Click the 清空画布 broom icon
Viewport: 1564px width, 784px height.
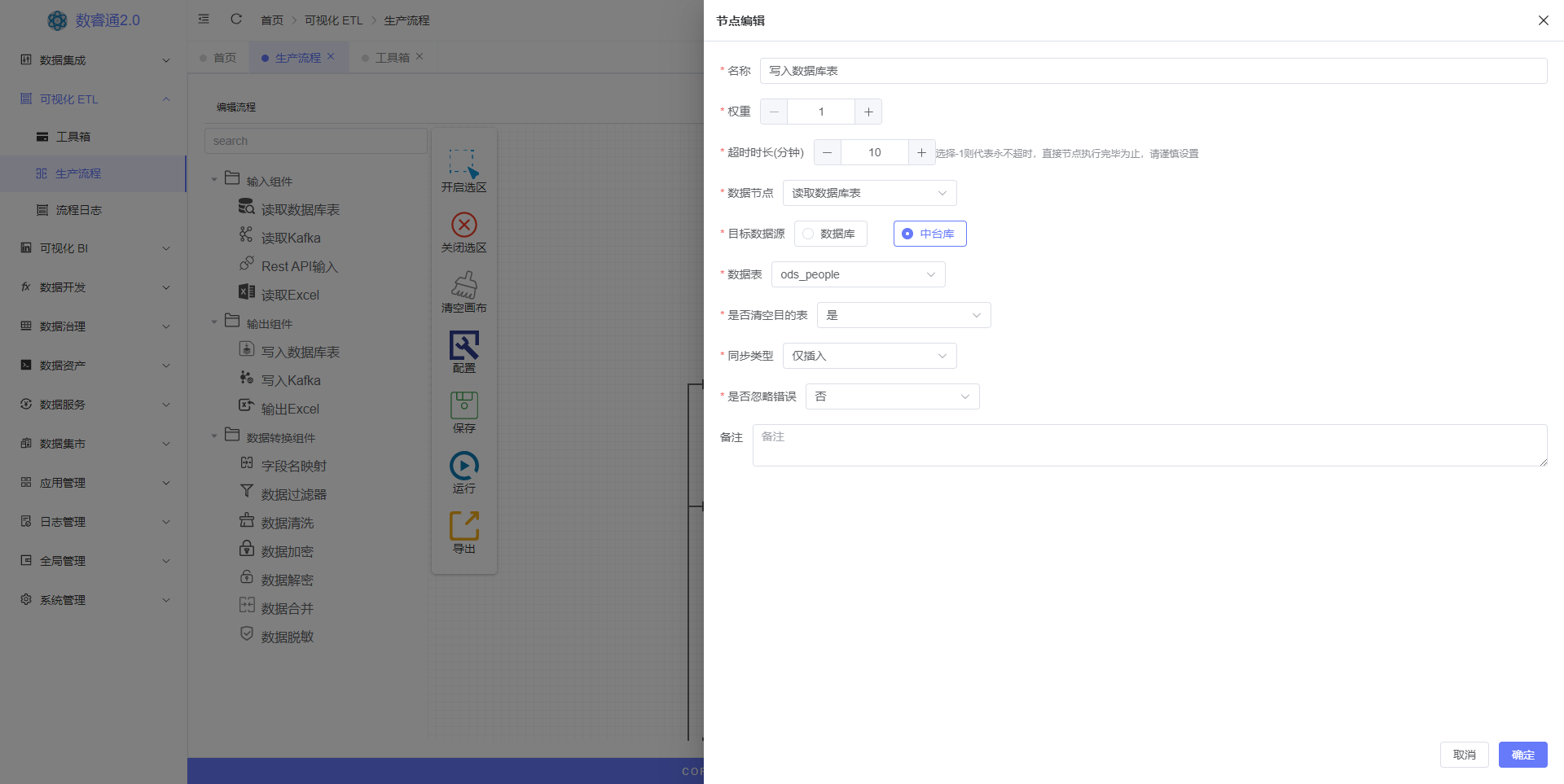pos(463,285)
